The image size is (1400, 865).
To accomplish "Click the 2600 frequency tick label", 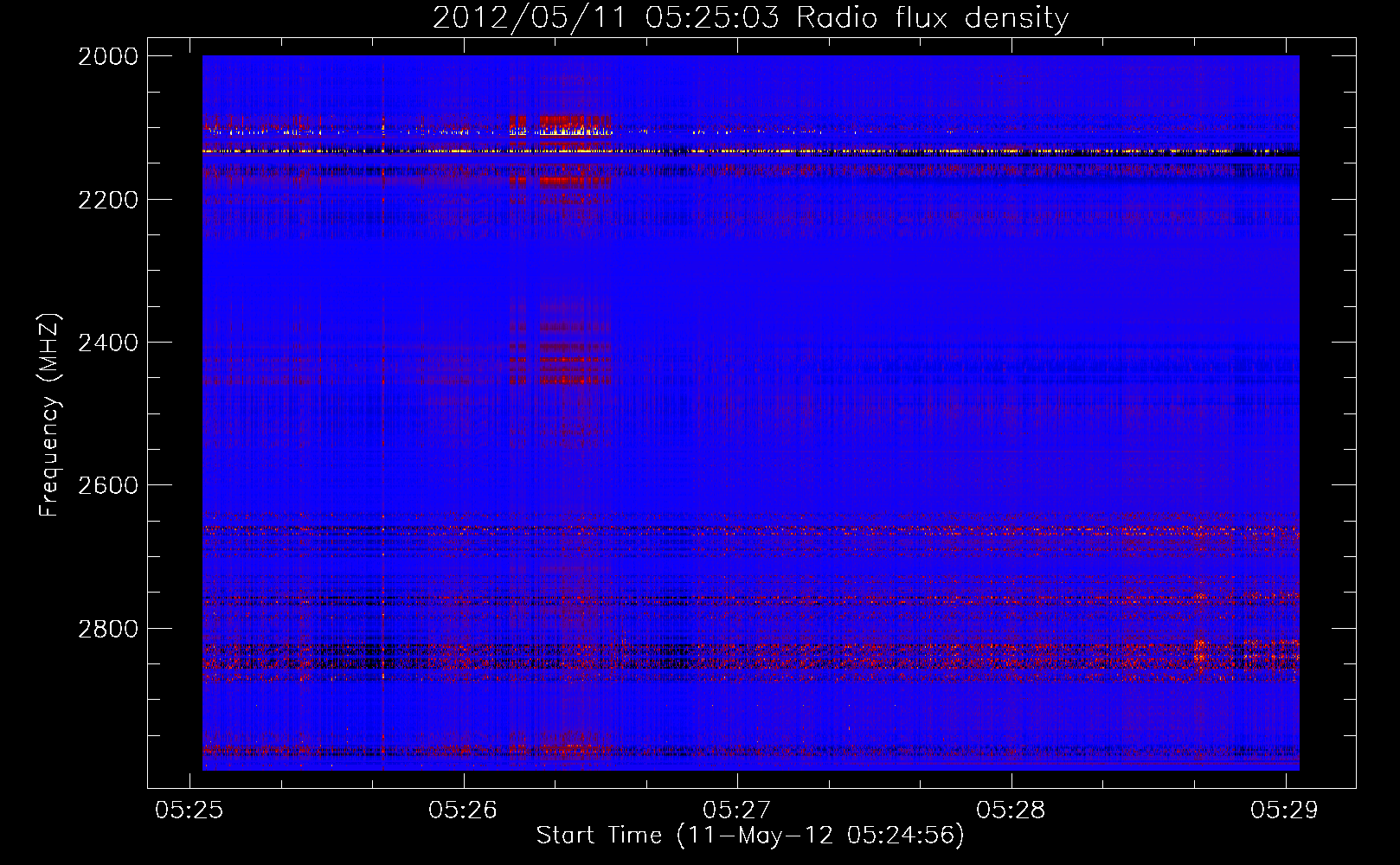I will pyautogui.click(x=108, y=485).
